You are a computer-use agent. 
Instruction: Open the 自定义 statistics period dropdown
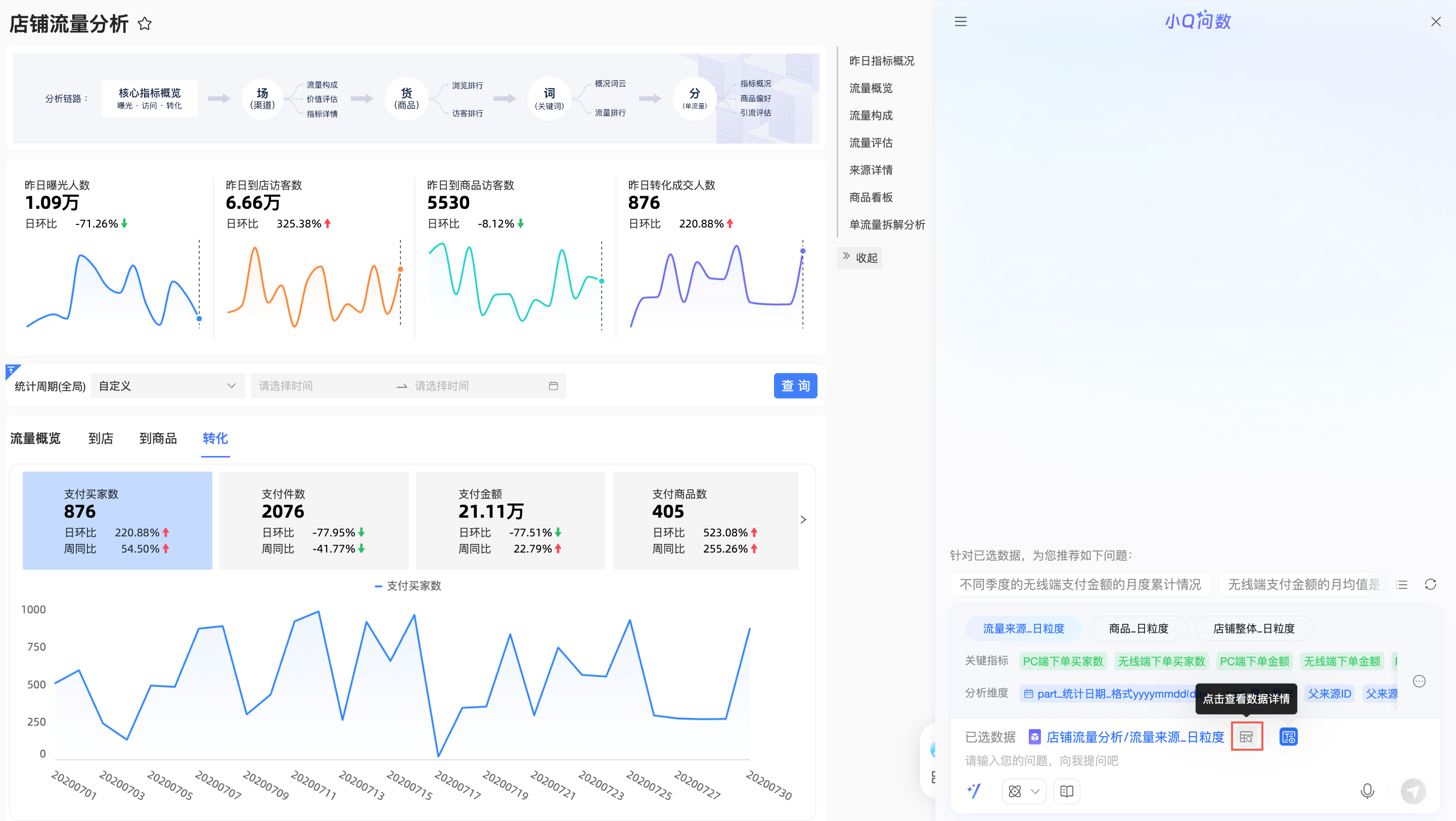pyautogui.click(x=167, y=386)
